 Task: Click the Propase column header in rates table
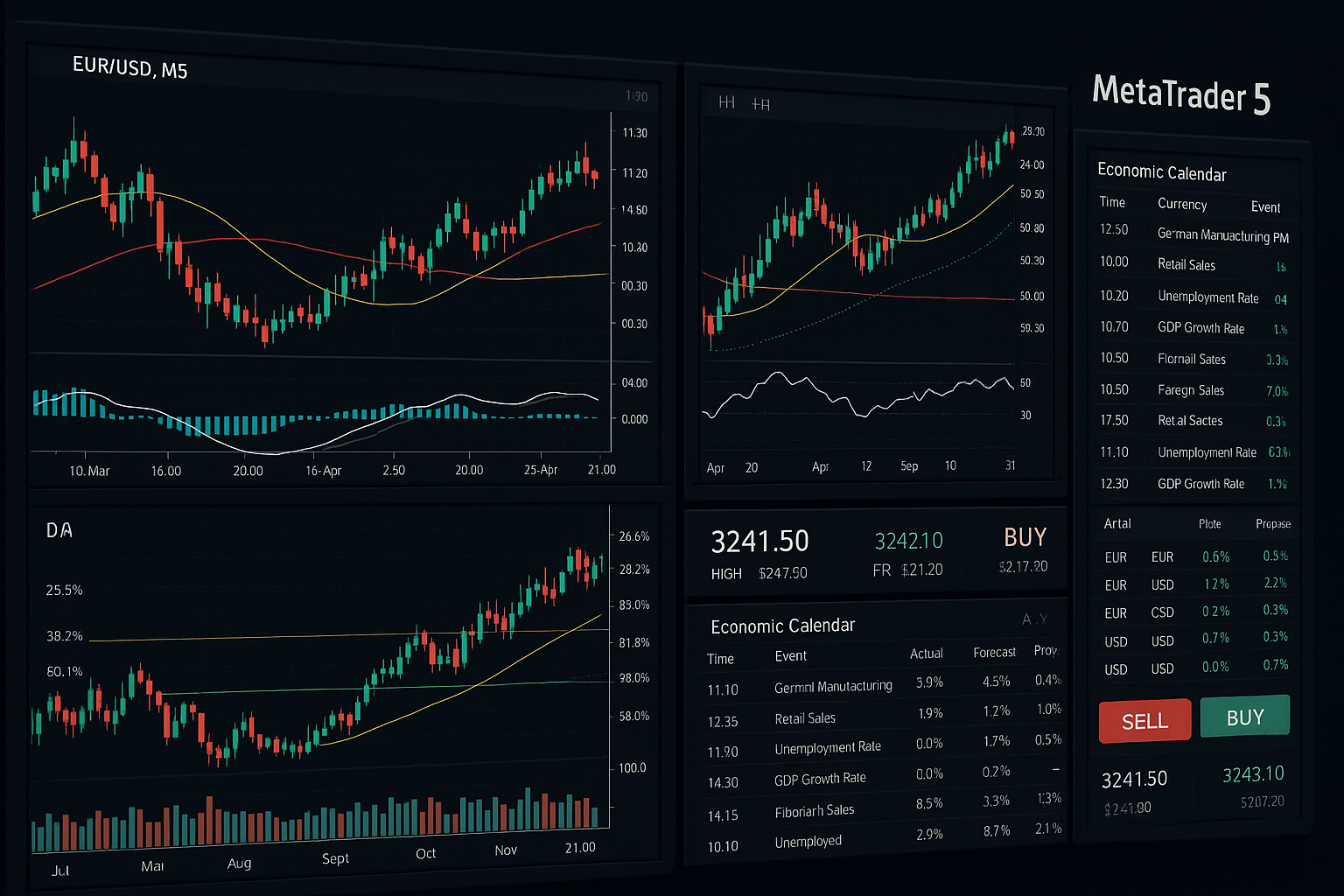(1272, 524)
